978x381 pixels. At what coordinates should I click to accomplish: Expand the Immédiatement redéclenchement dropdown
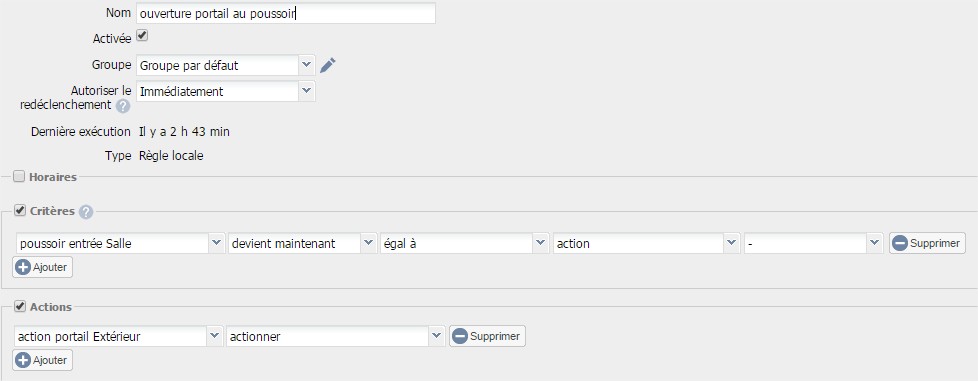point(226,91)
